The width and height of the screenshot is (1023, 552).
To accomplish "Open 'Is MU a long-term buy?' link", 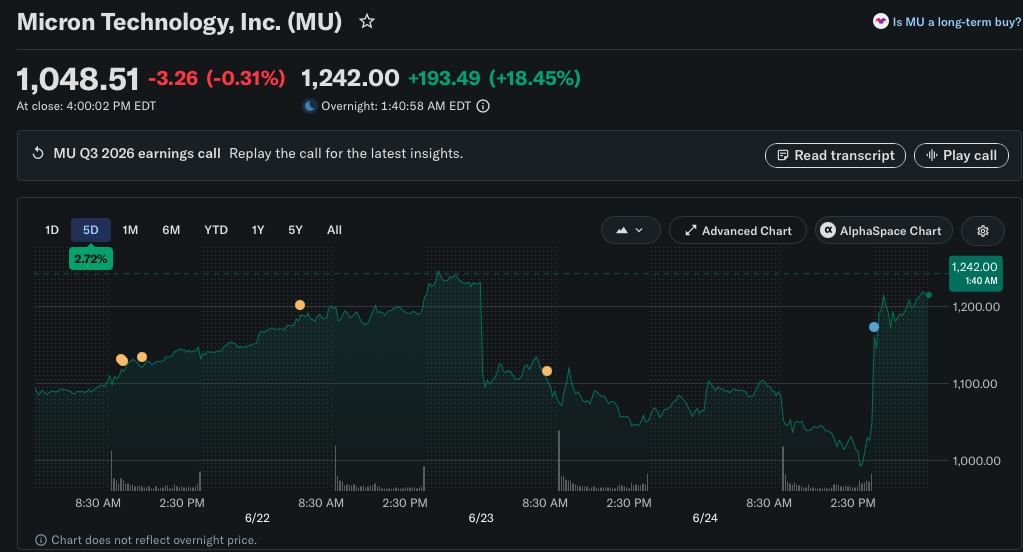I will pos(956,22).
